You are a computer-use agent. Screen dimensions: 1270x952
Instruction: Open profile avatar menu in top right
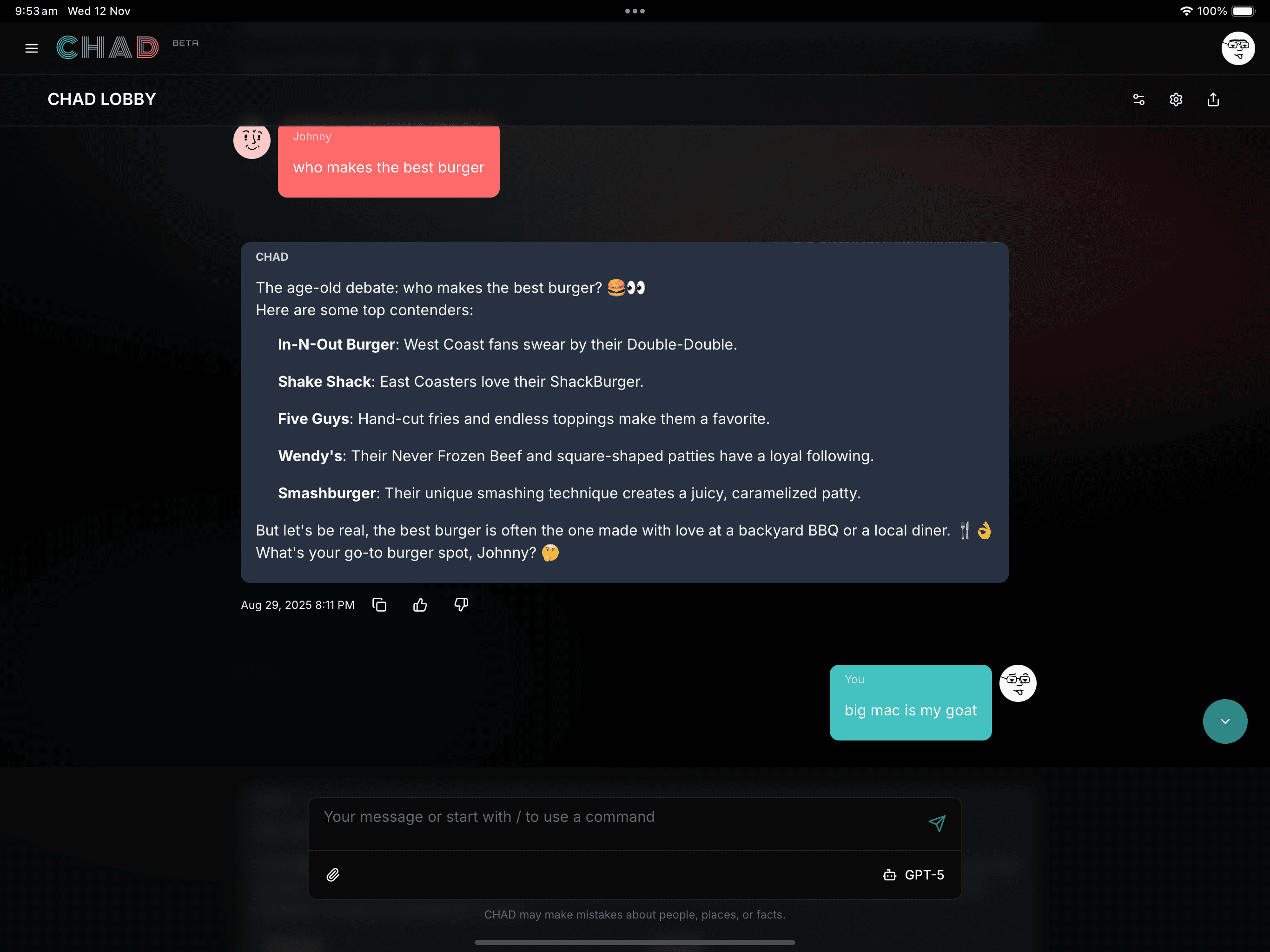coord(1237,48)
